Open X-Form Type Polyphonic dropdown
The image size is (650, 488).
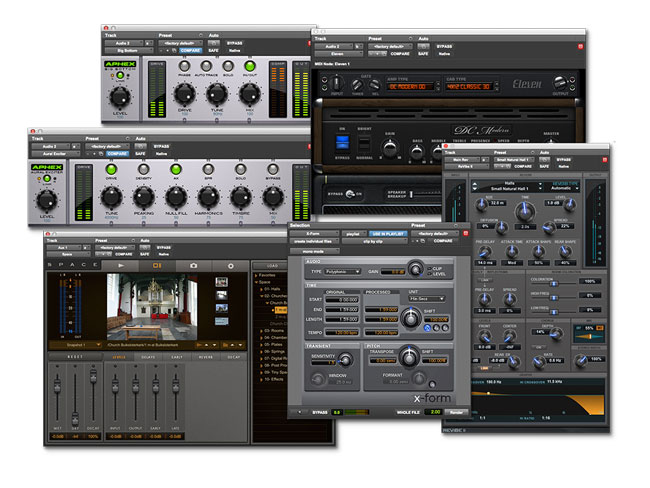(x=342, y=272)
